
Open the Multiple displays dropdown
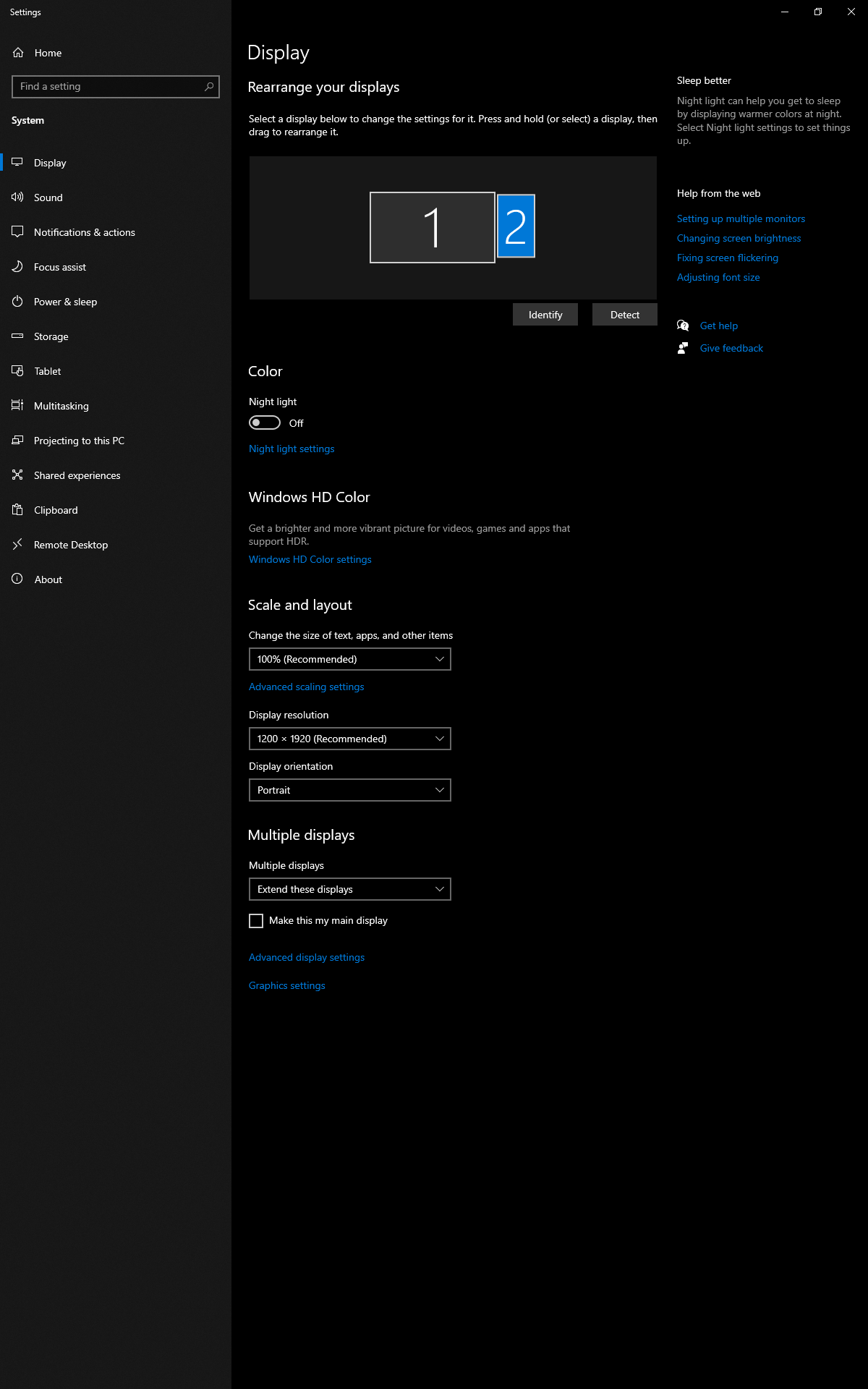350,889
